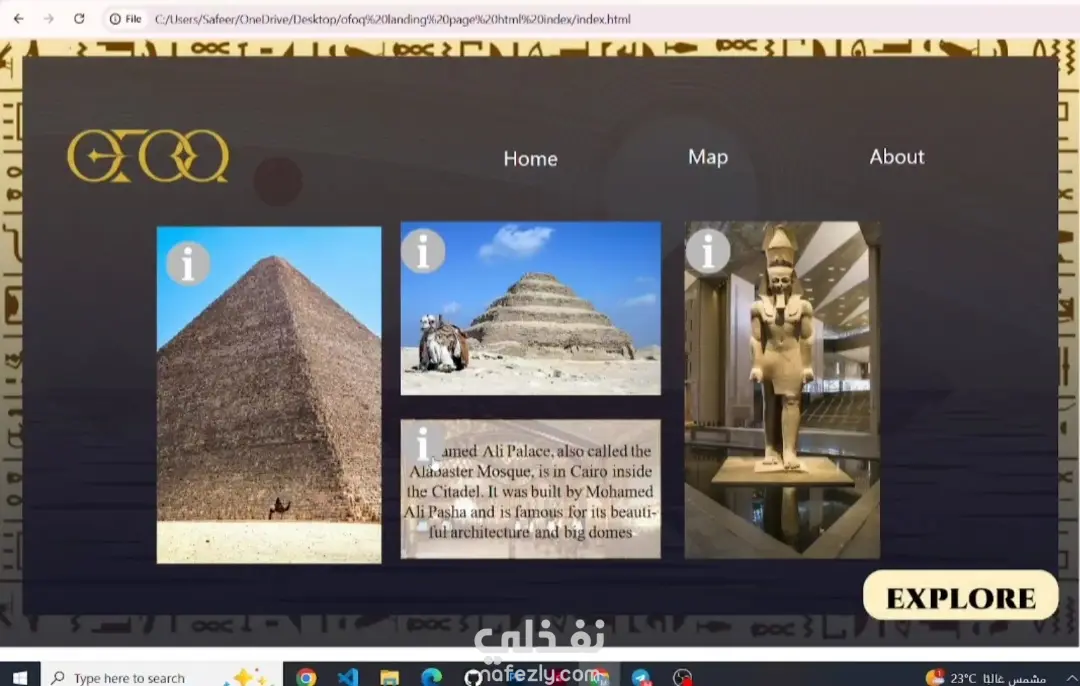Click the browser forward arrow
Image resolution: width=1080 pixels, height=686 pixels.
click(x=48, y=19)
